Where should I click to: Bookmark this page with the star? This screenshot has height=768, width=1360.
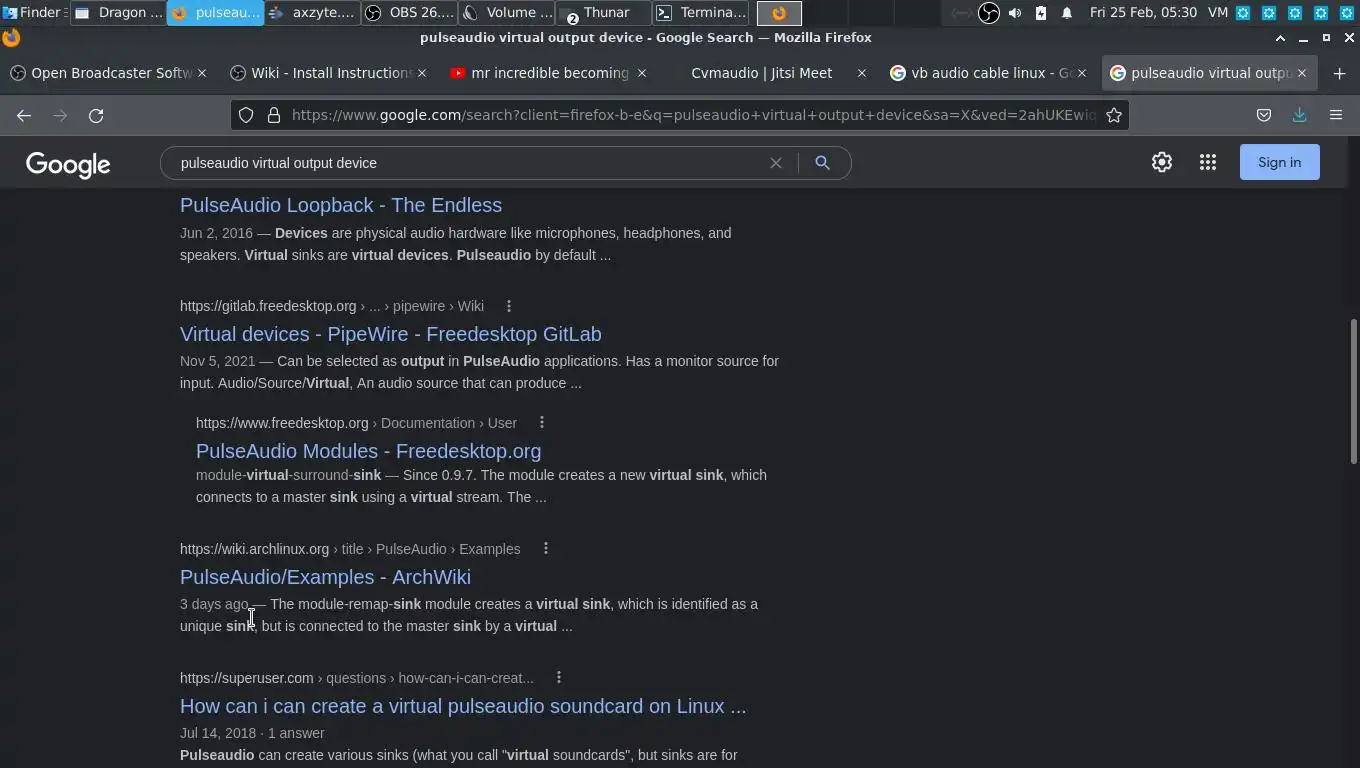pos(1114,115)
